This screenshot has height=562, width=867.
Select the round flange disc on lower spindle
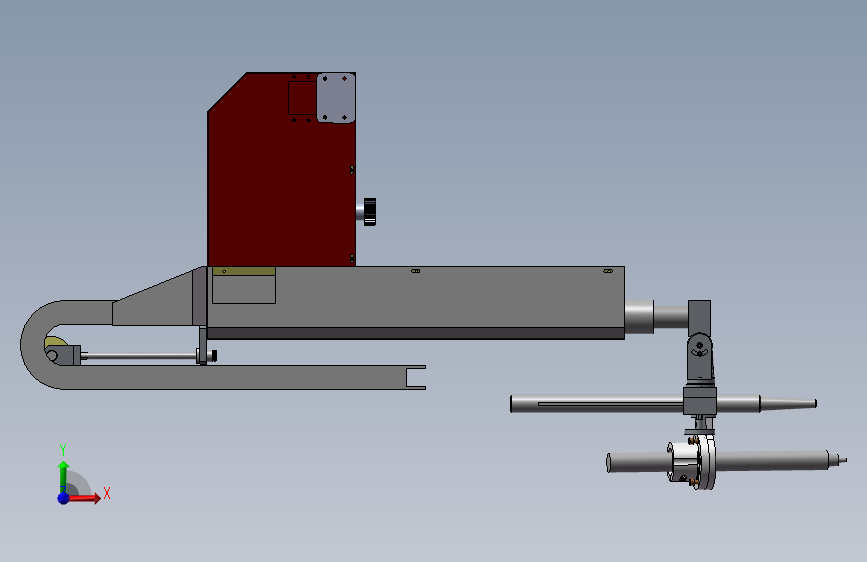pyautogui.click(x=708, y=462)
